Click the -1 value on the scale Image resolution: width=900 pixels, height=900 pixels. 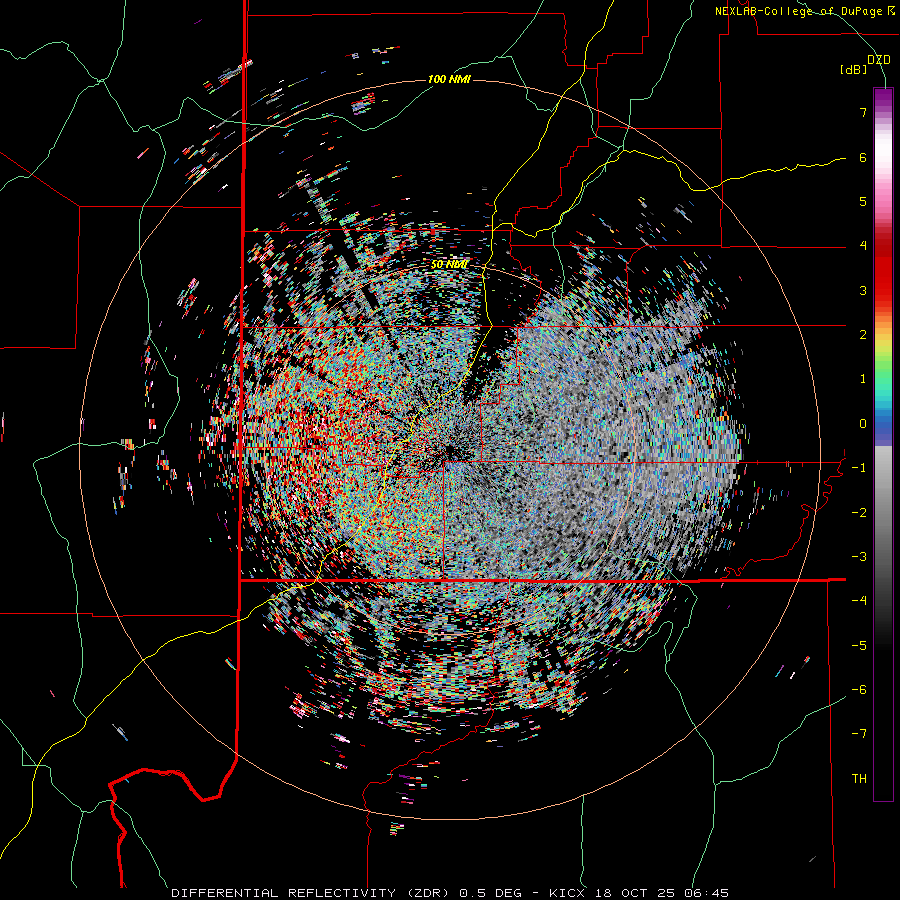coord(859,468)
